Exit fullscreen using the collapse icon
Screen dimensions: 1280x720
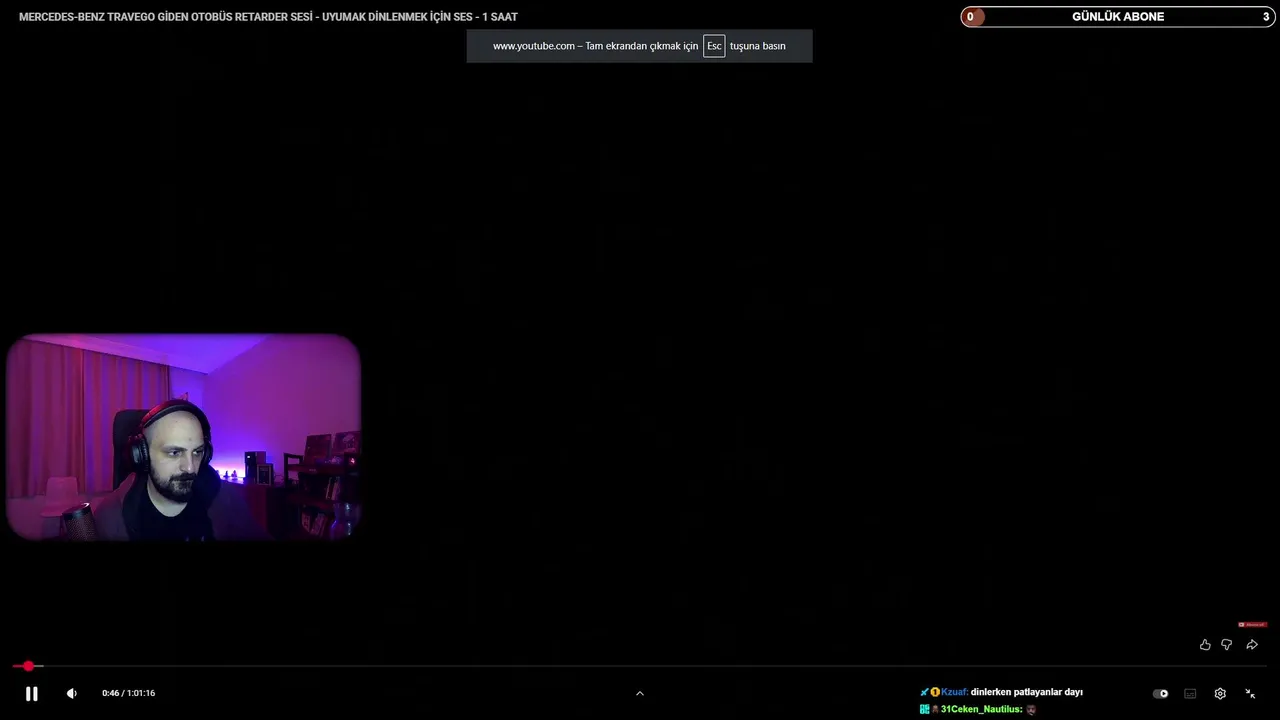click(1250, 693)
